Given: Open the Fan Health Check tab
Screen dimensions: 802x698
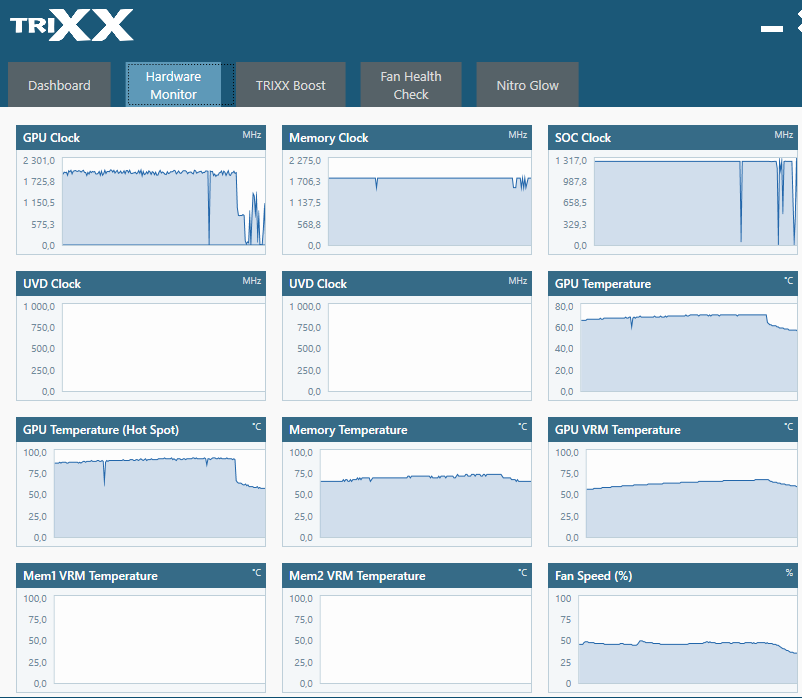Looking at the screenshot, I should 410,85.
